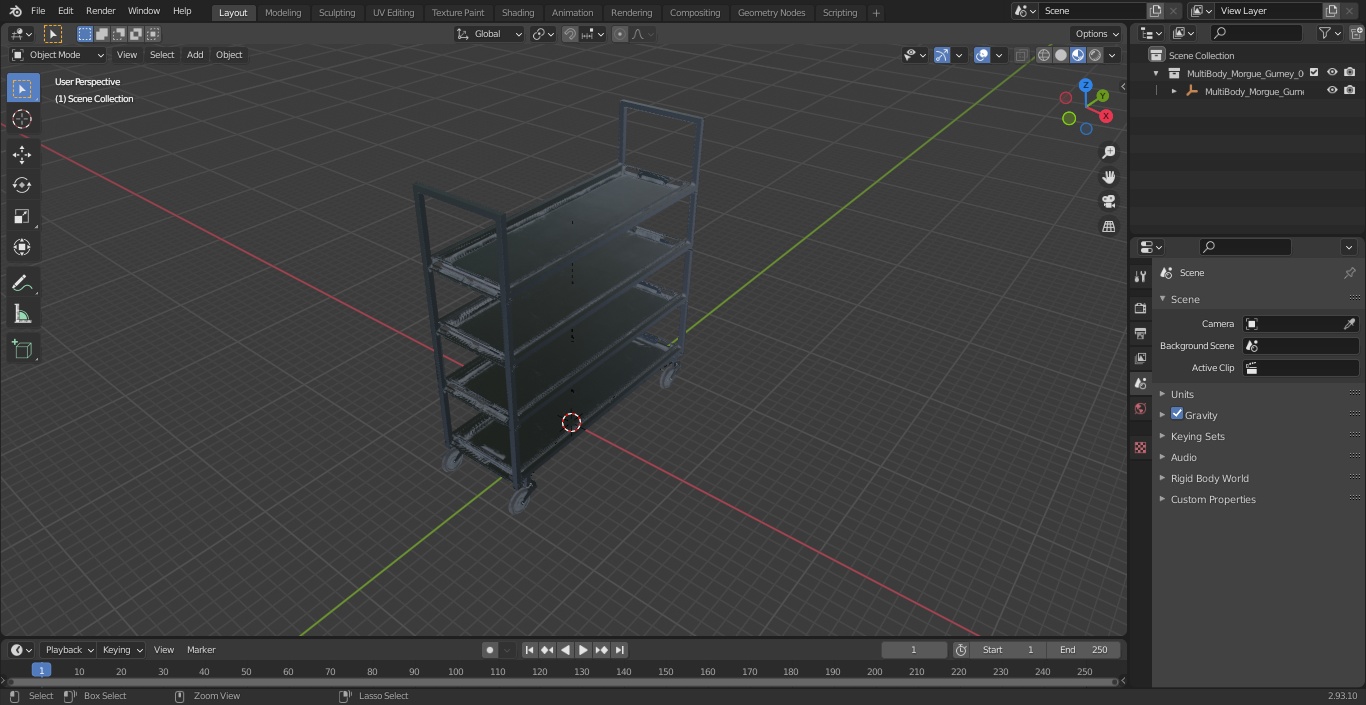This screenshot has width=1366, height=705.
Task: Expand the Custom Properties panel
Action: (x=1213, y=499)
